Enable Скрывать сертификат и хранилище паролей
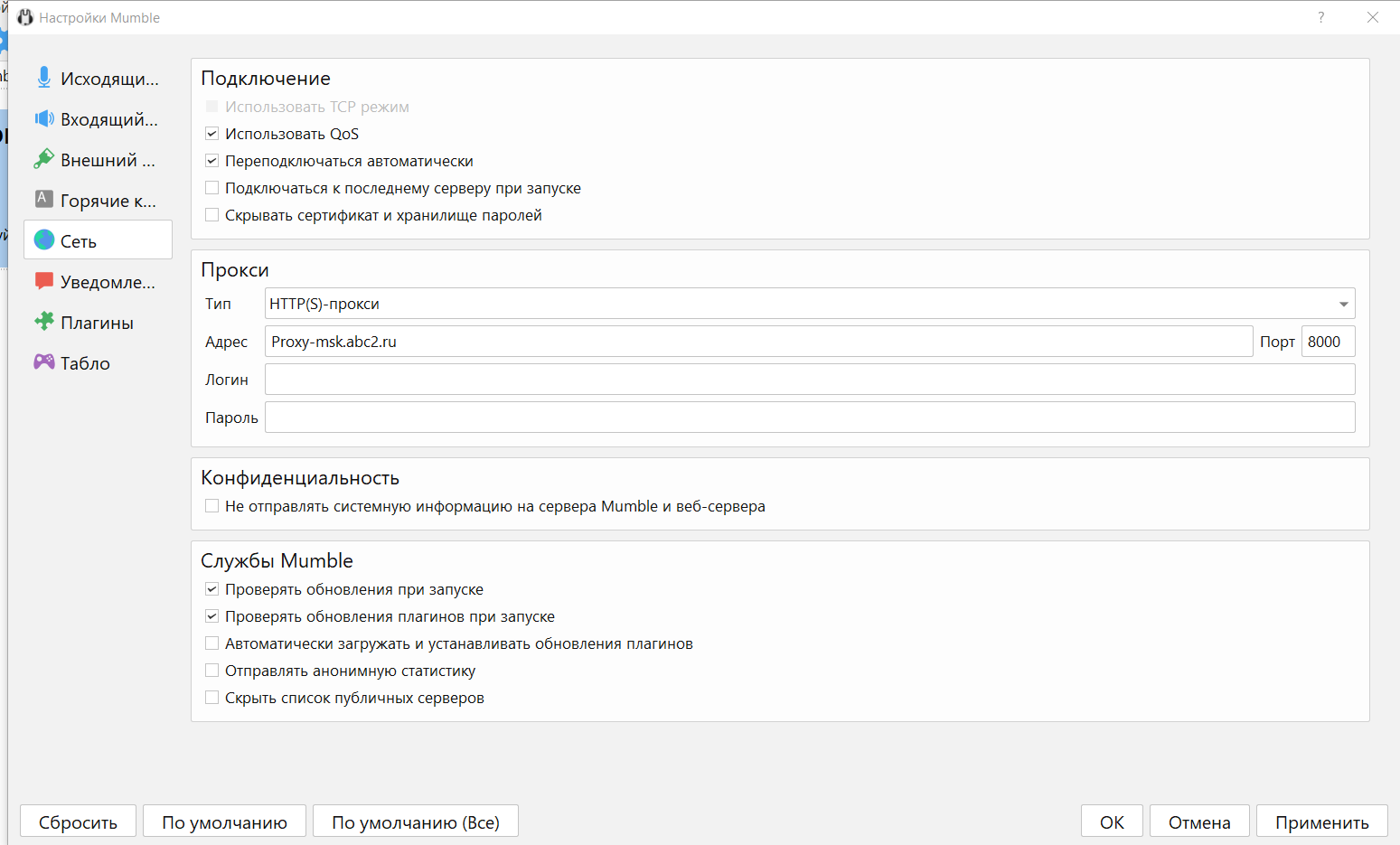The height and width of the screenshot is (845, 1400). tap(211, 215)
